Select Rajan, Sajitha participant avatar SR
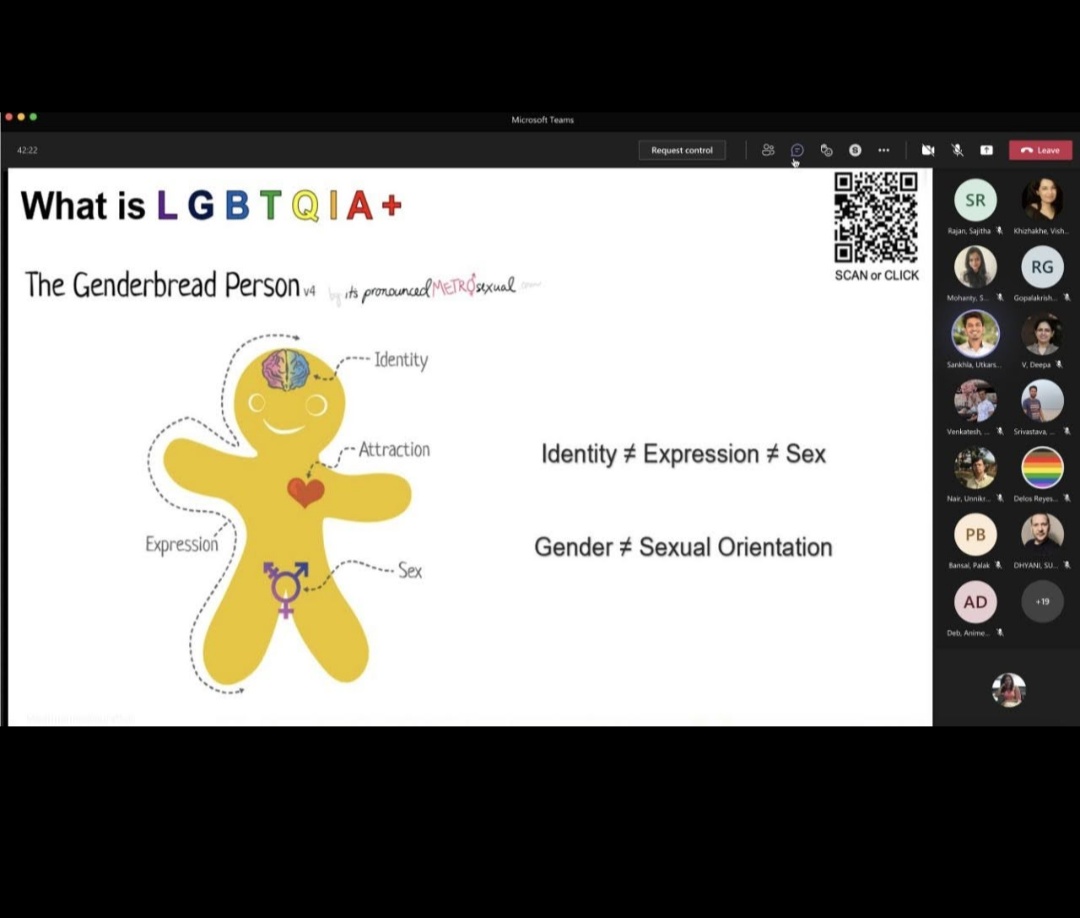Viewport: 1080px width, 918px height. tap(975, 200)
